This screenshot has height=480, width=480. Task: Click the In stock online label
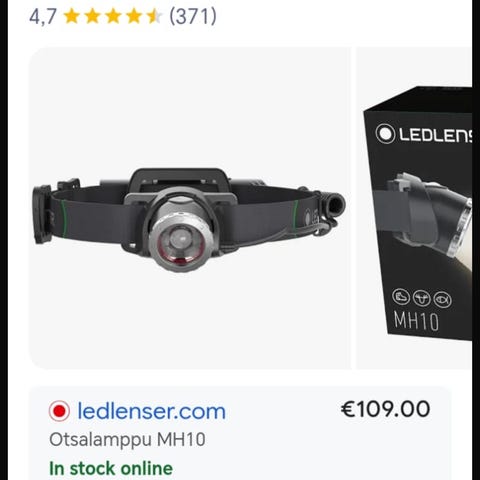(111, 468)
